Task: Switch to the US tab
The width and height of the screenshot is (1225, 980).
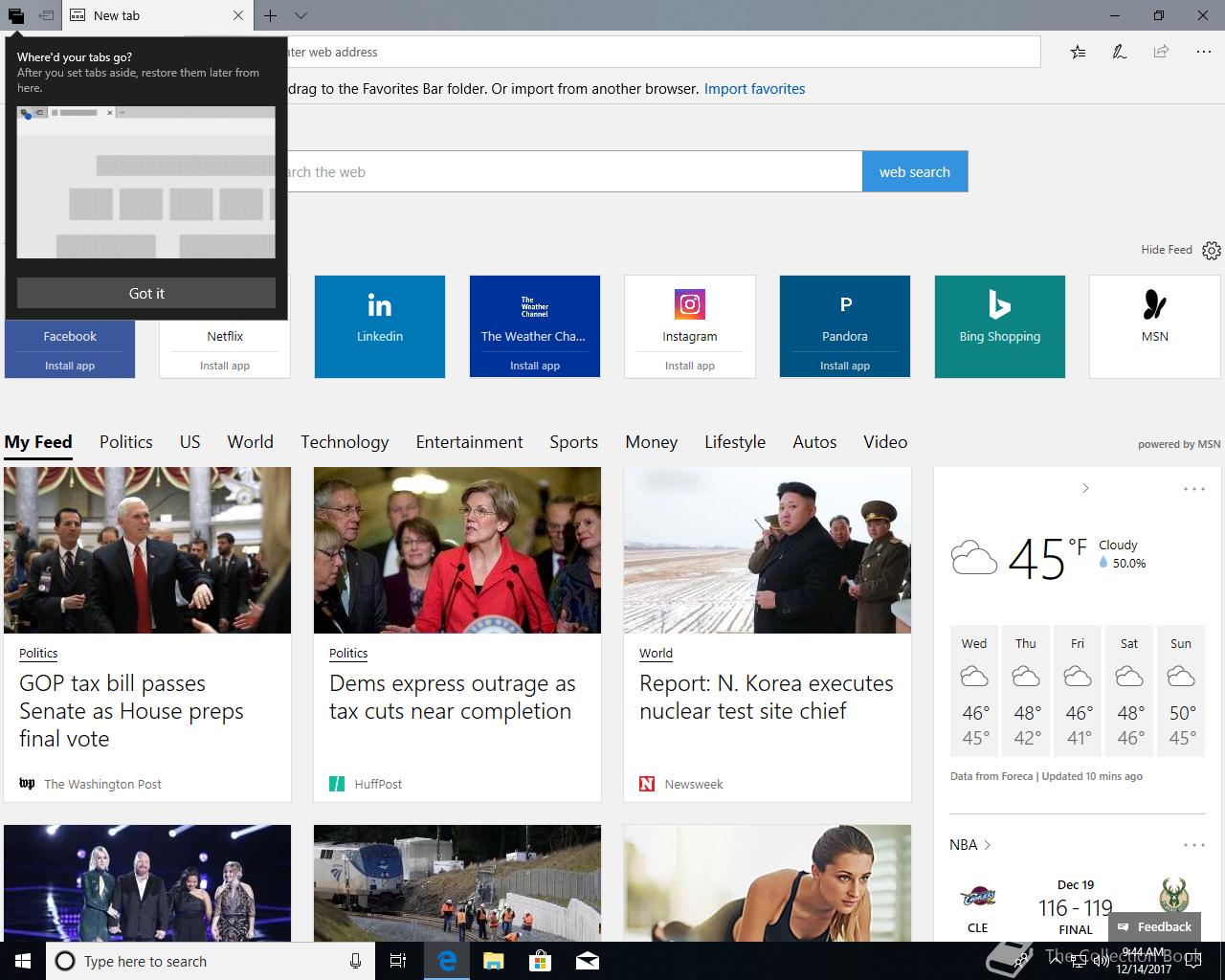Action: pos(190,442)
